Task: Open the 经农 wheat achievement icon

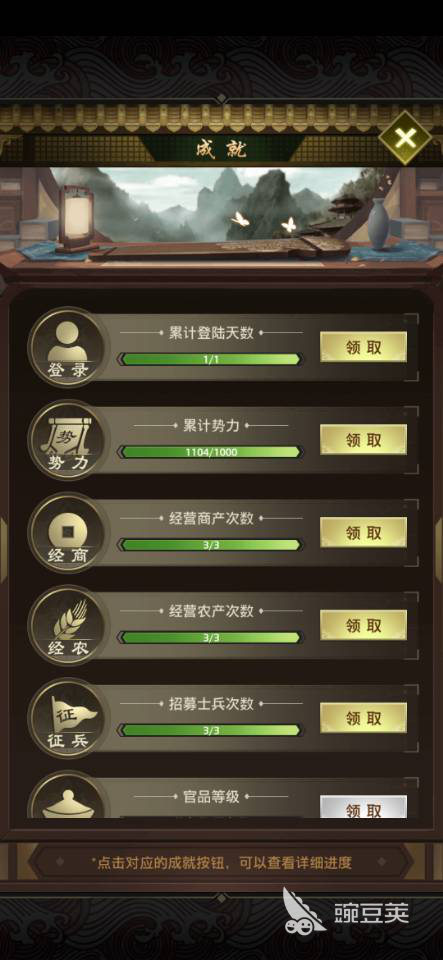Action: 68,625
